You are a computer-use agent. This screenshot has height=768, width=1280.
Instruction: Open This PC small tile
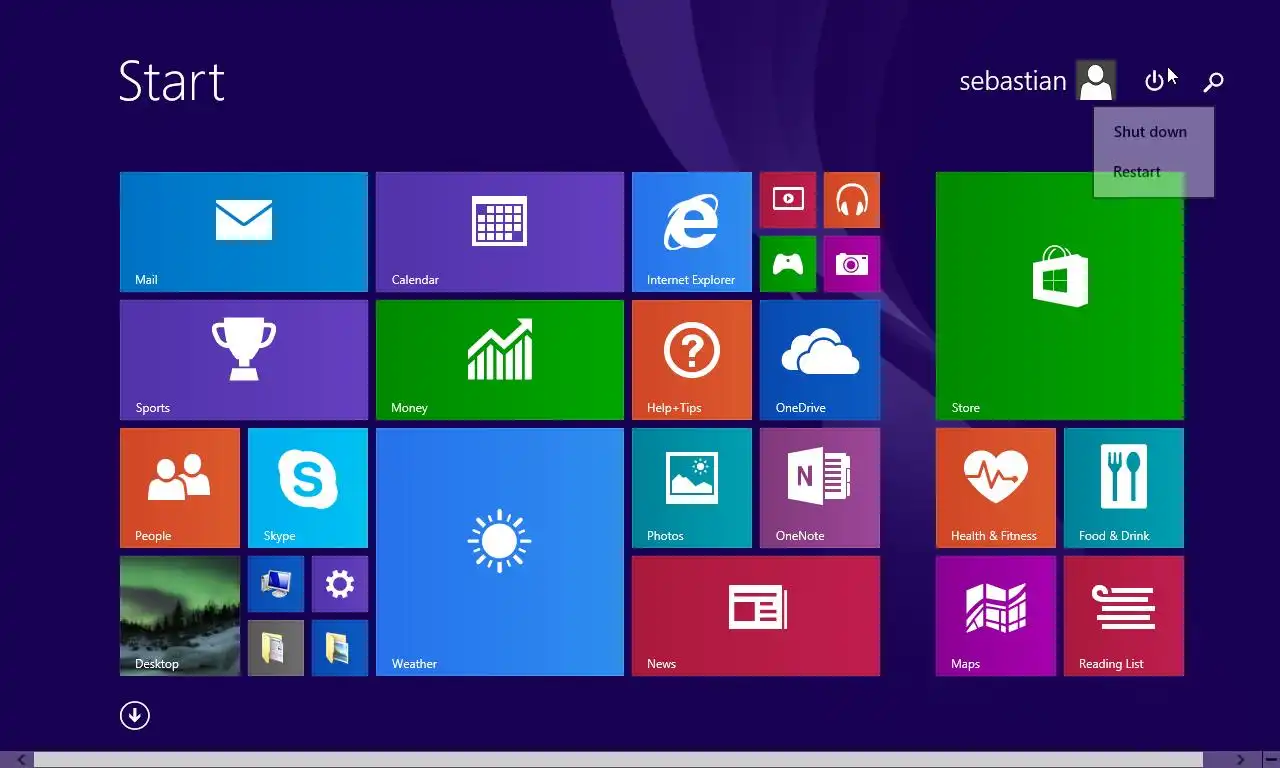[x=276, y=584]
